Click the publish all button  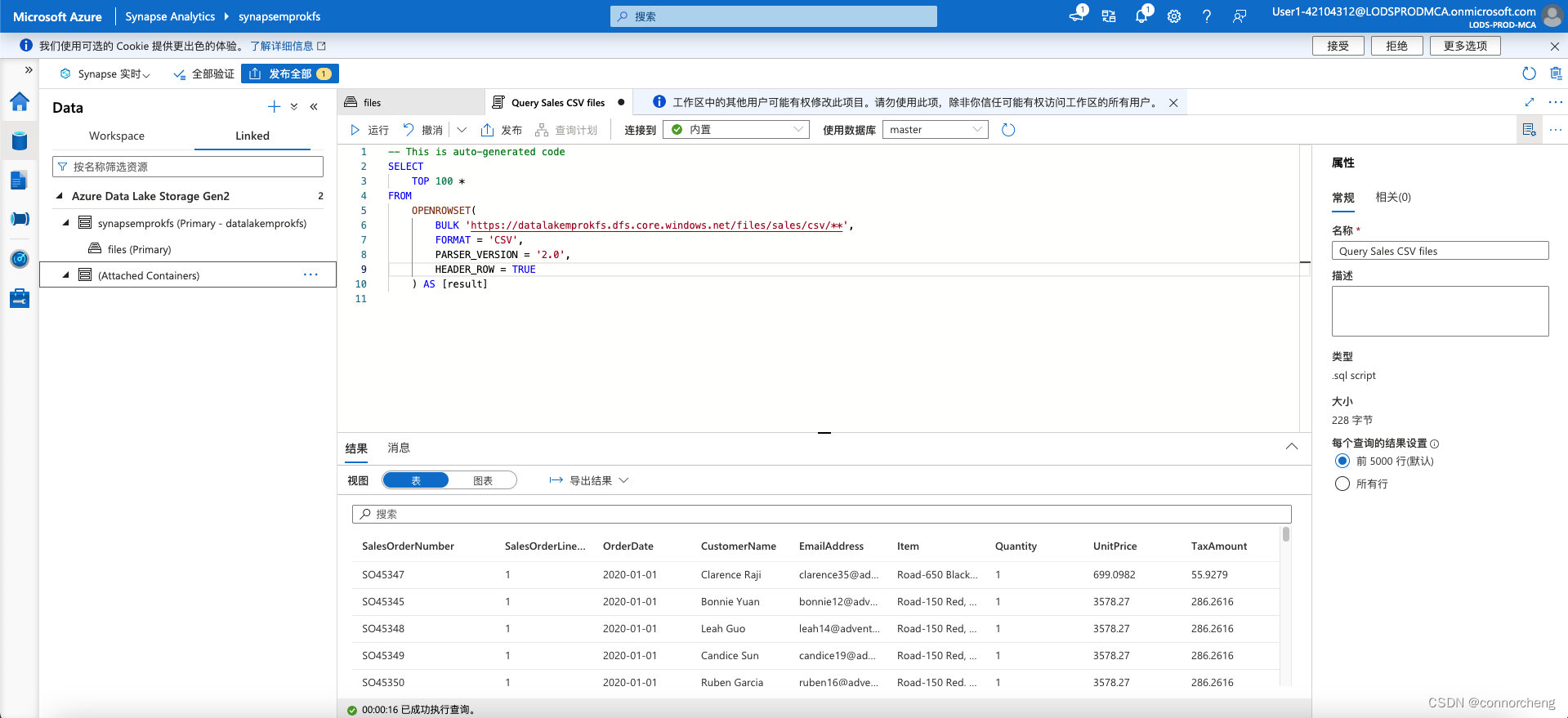coord(290,74)
